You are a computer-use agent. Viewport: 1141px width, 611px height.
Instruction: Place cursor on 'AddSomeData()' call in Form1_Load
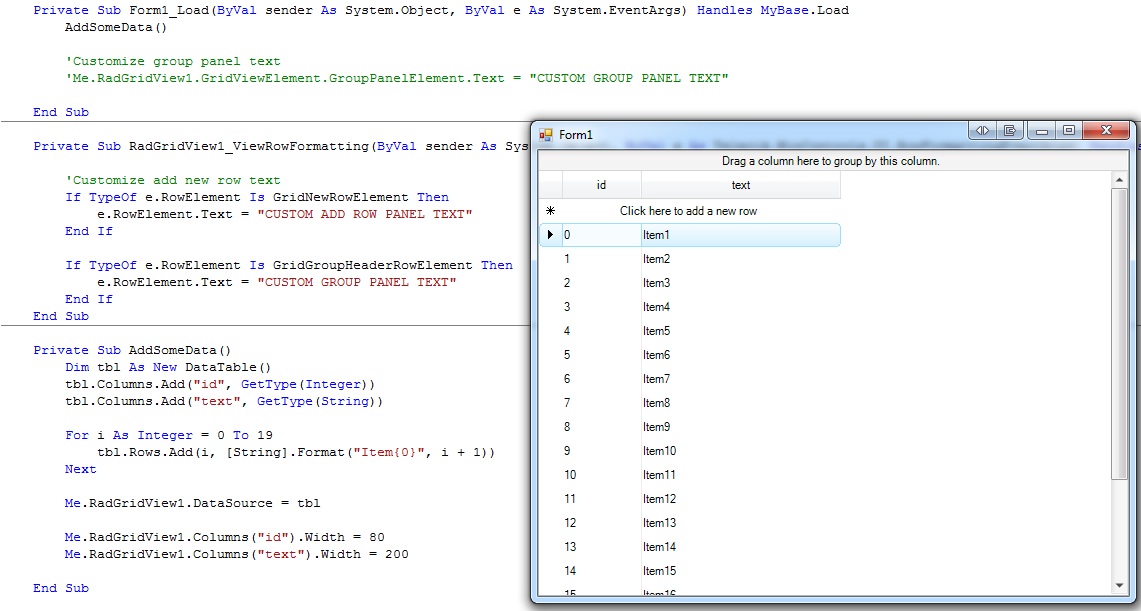point(116,27)
